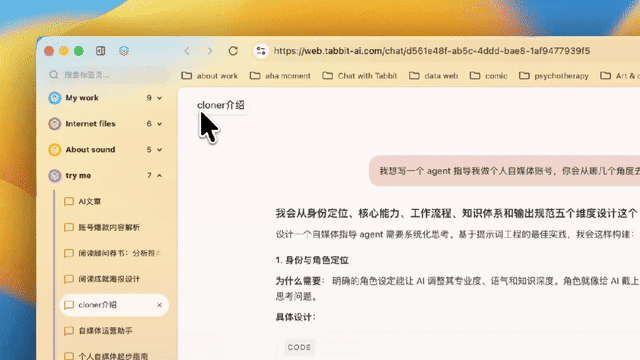Viewport: 640px width, 360px height.
Task: Click folder icon of about work bookmark
Action: pyautogui.click(x=187, y=76)
